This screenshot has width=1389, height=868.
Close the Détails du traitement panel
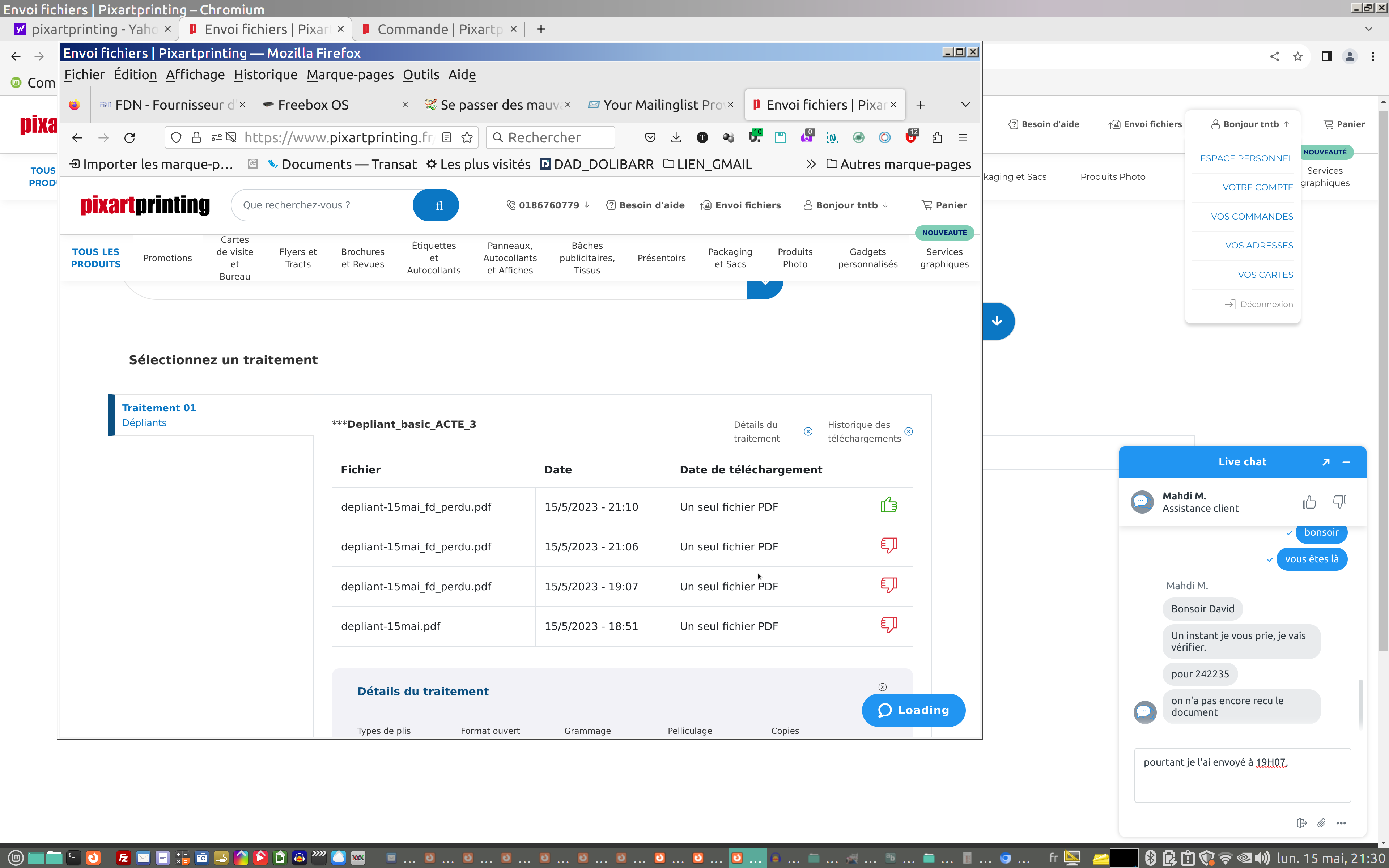[x=882, y=687]
